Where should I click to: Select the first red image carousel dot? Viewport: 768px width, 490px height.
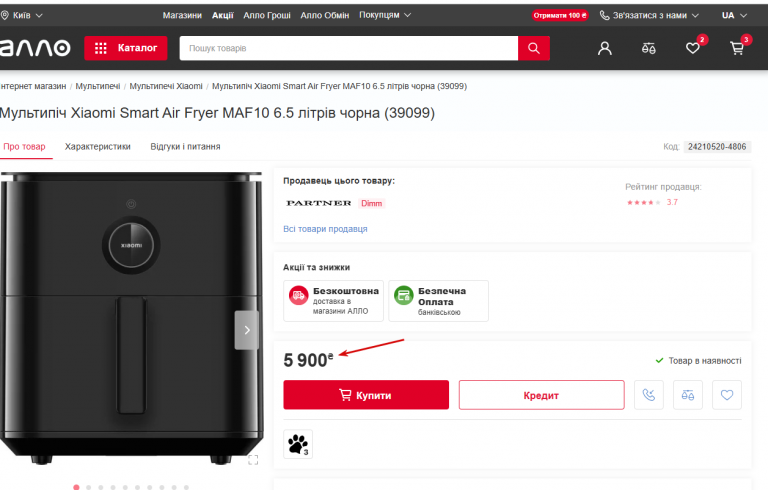pyautogui.click(x=76, y=487)
